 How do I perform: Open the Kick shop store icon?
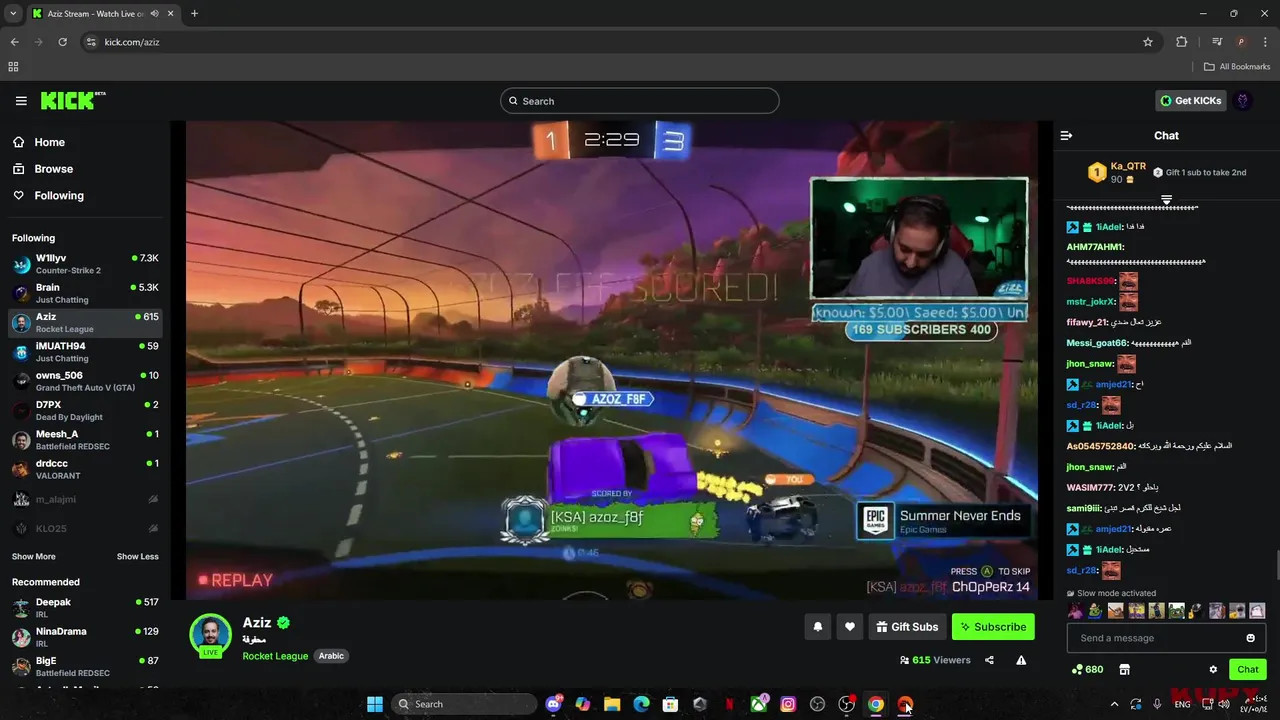1124,669
